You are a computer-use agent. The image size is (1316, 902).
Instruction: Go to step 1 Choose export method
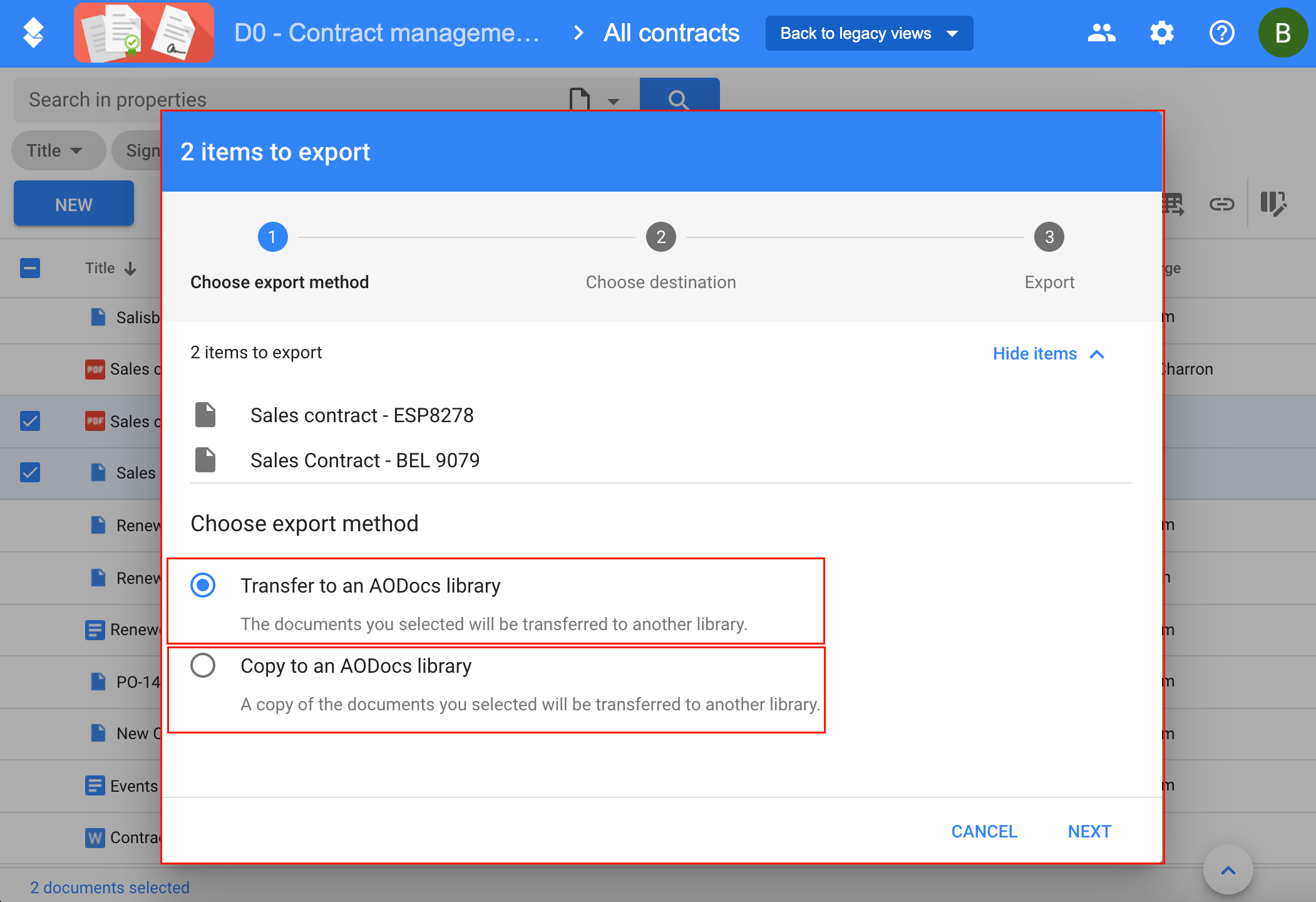[273, 237]
